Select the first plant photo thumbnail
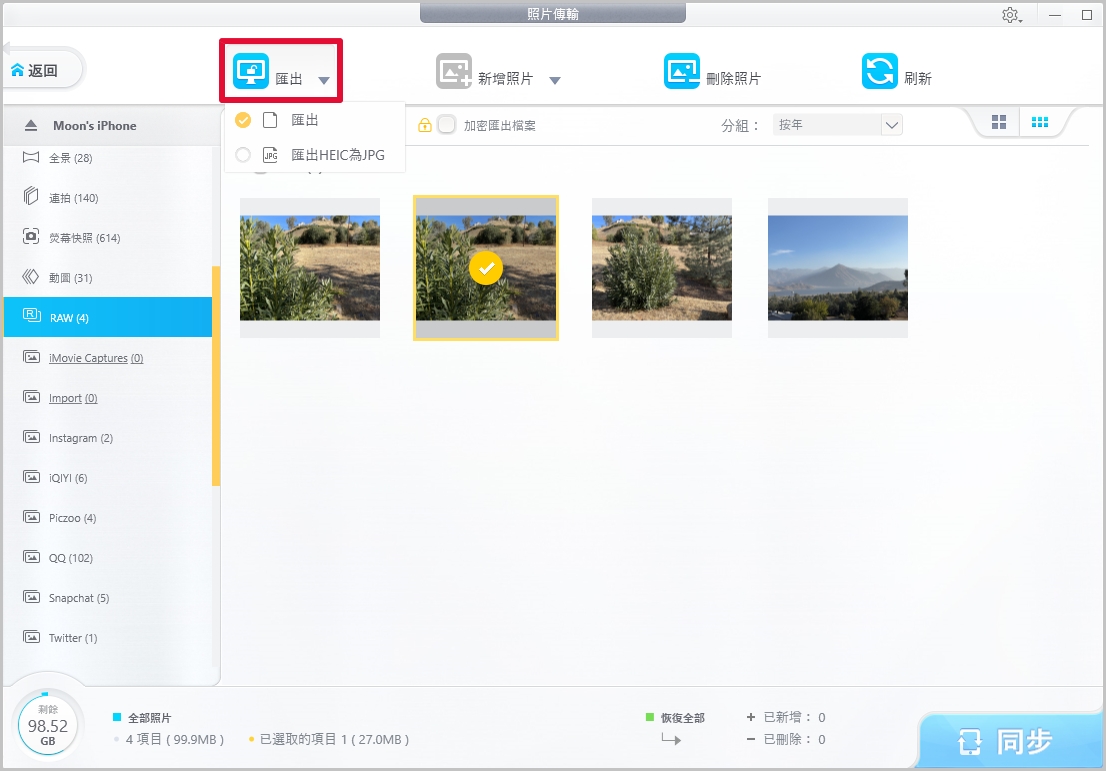 [x=310, y=268]
